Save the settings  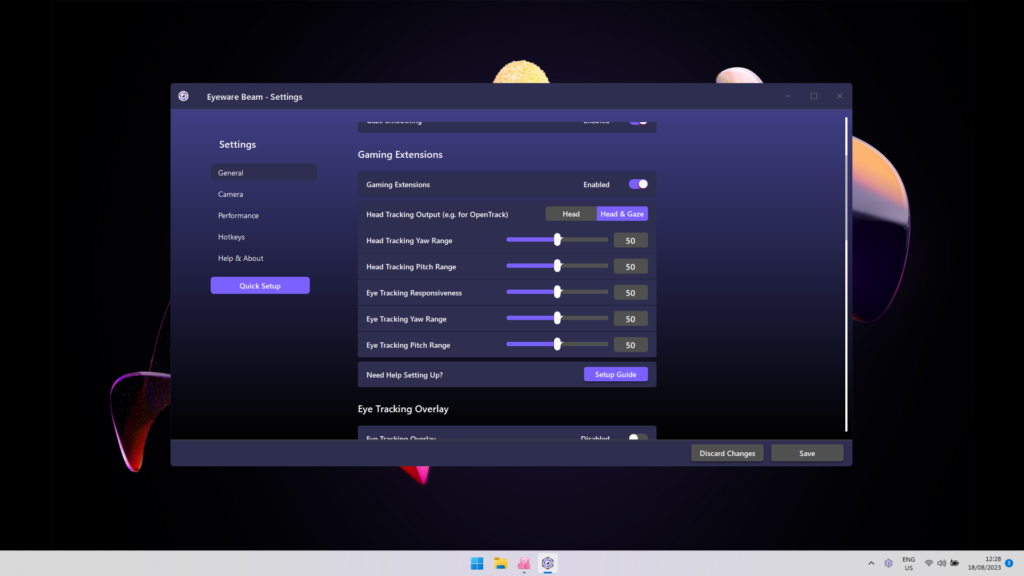pyautogui.click(x=807, y=453)
